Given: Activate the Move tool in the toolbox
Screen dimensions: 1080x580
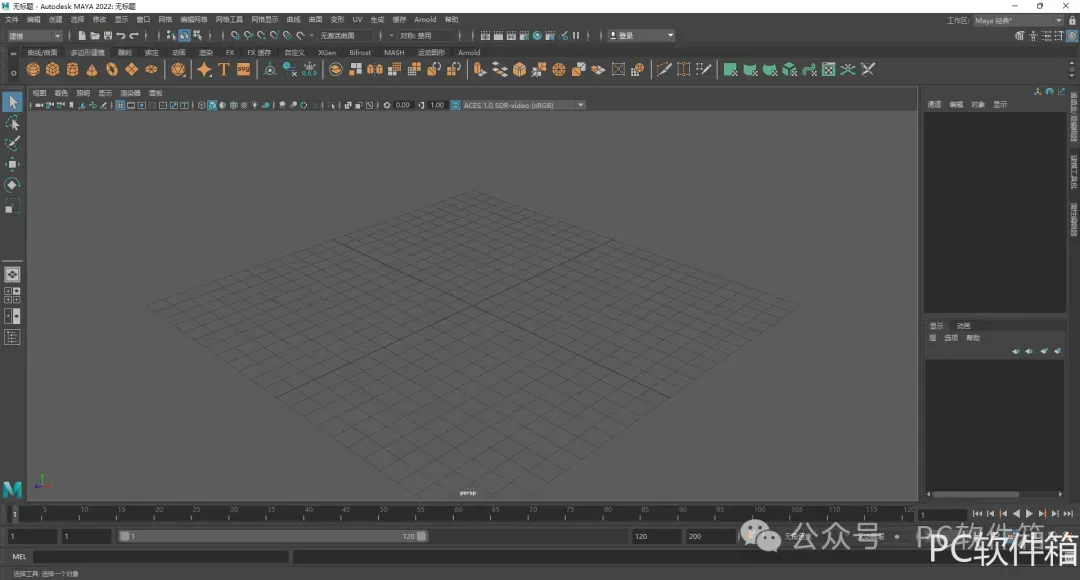Looking at the screenshot, I should coord(12,164).
